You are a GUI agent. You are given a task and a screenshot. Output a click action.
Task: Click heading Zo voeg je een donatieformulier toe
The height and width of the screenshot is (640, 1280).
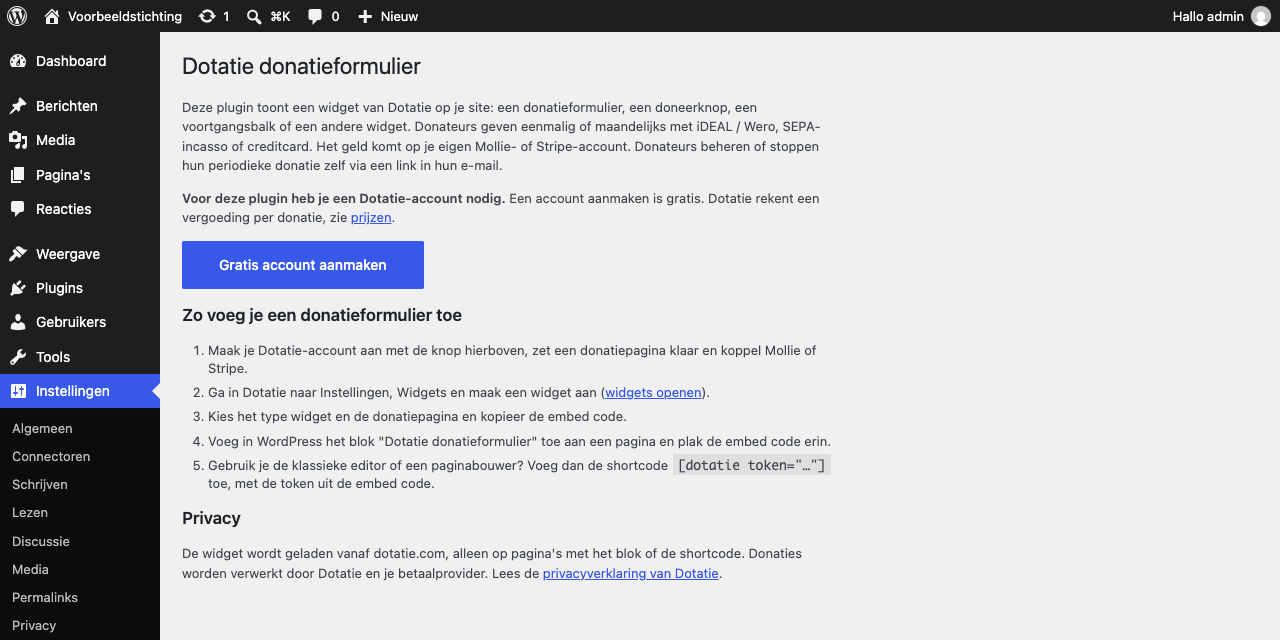322,315
